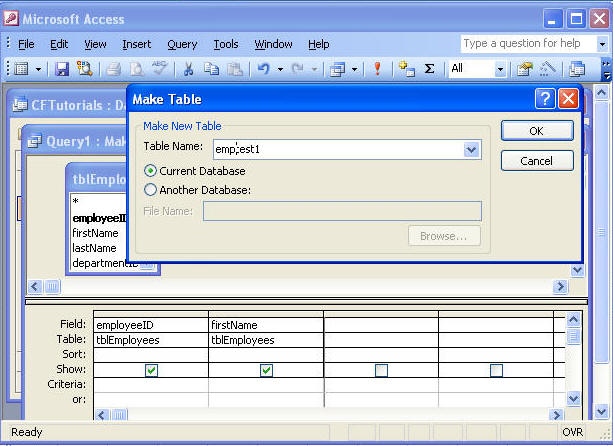The height and width of the screenshot is (446, 613).
Task: Open the Query menu
Action: [x=182, y=45]
